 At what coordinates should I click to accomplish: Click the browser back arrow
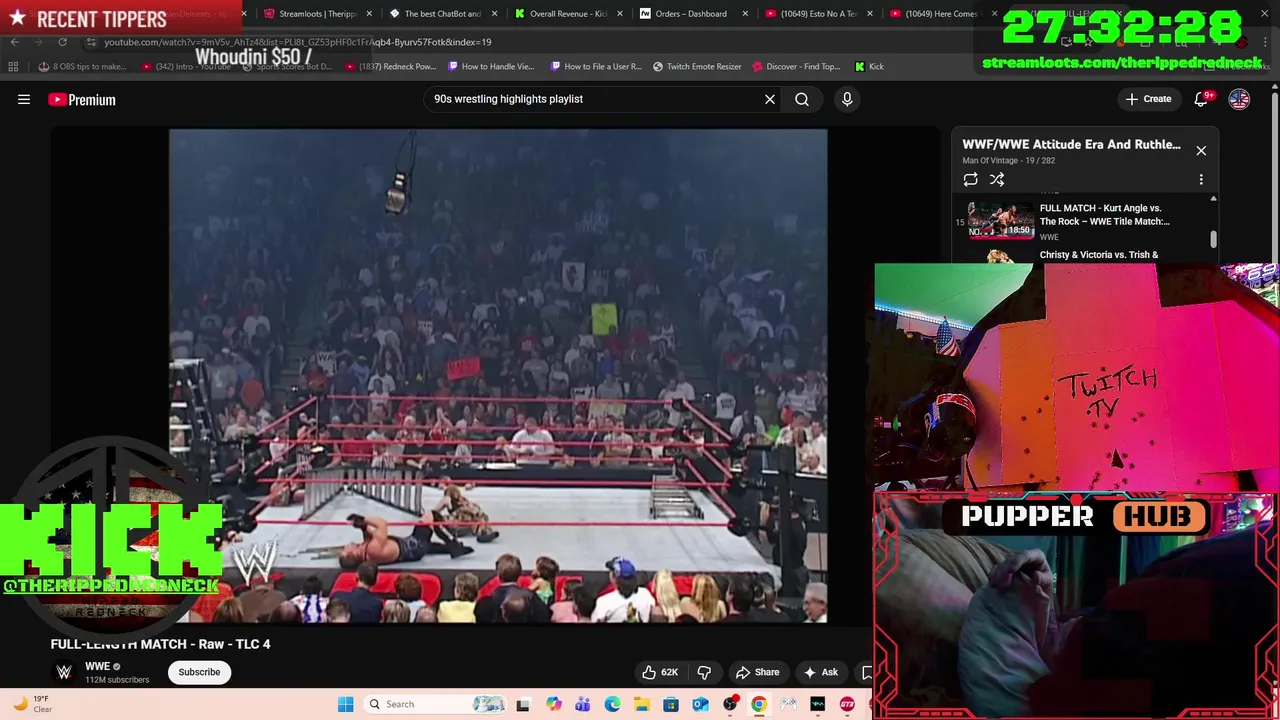point(14,42)
